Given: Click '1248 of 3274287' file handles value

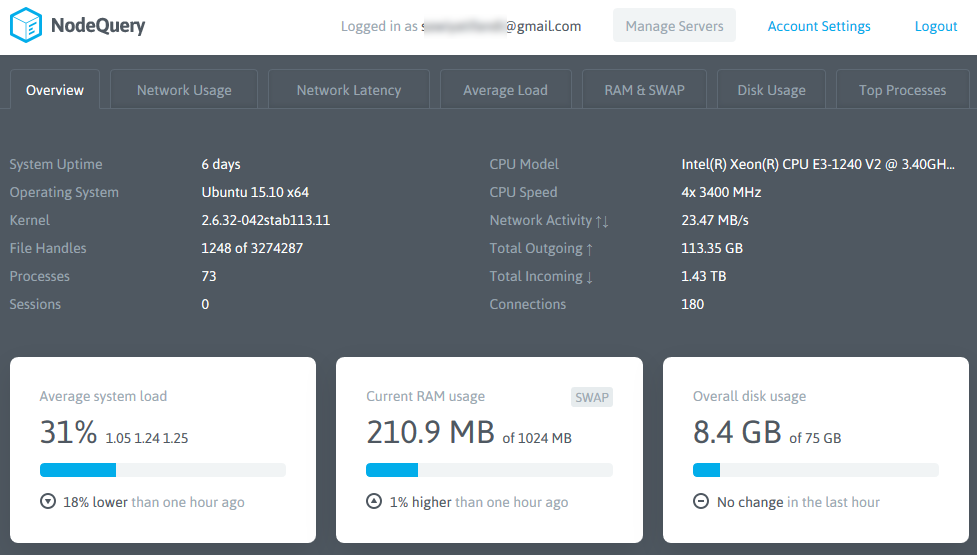Looking at the screenshot, I should (x=252, y=248).
